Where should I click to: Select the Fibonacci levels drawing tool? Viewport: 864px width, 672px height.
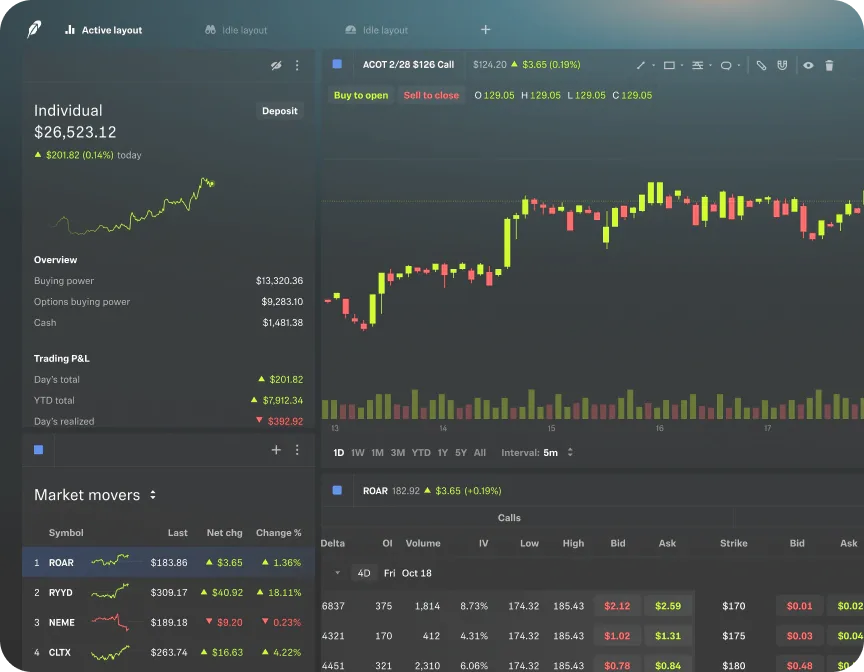point(698,66)
